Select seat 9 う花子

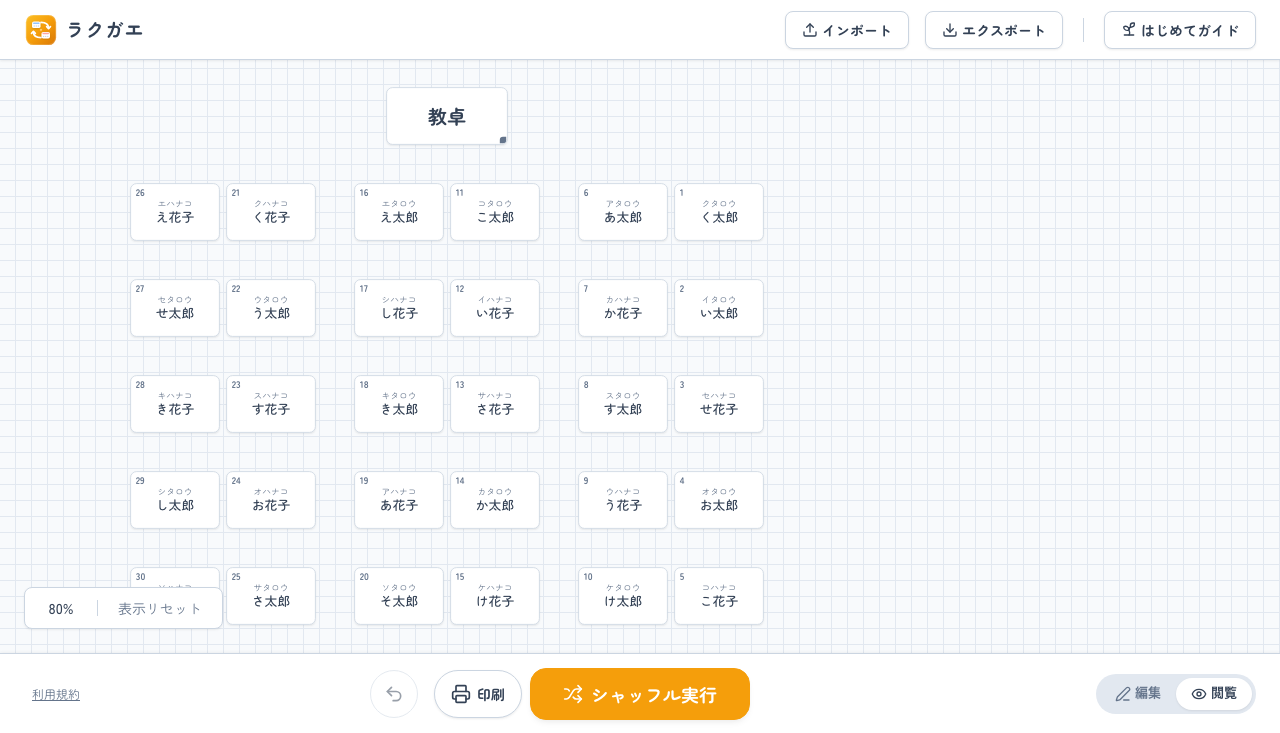[x=623, y=500]
